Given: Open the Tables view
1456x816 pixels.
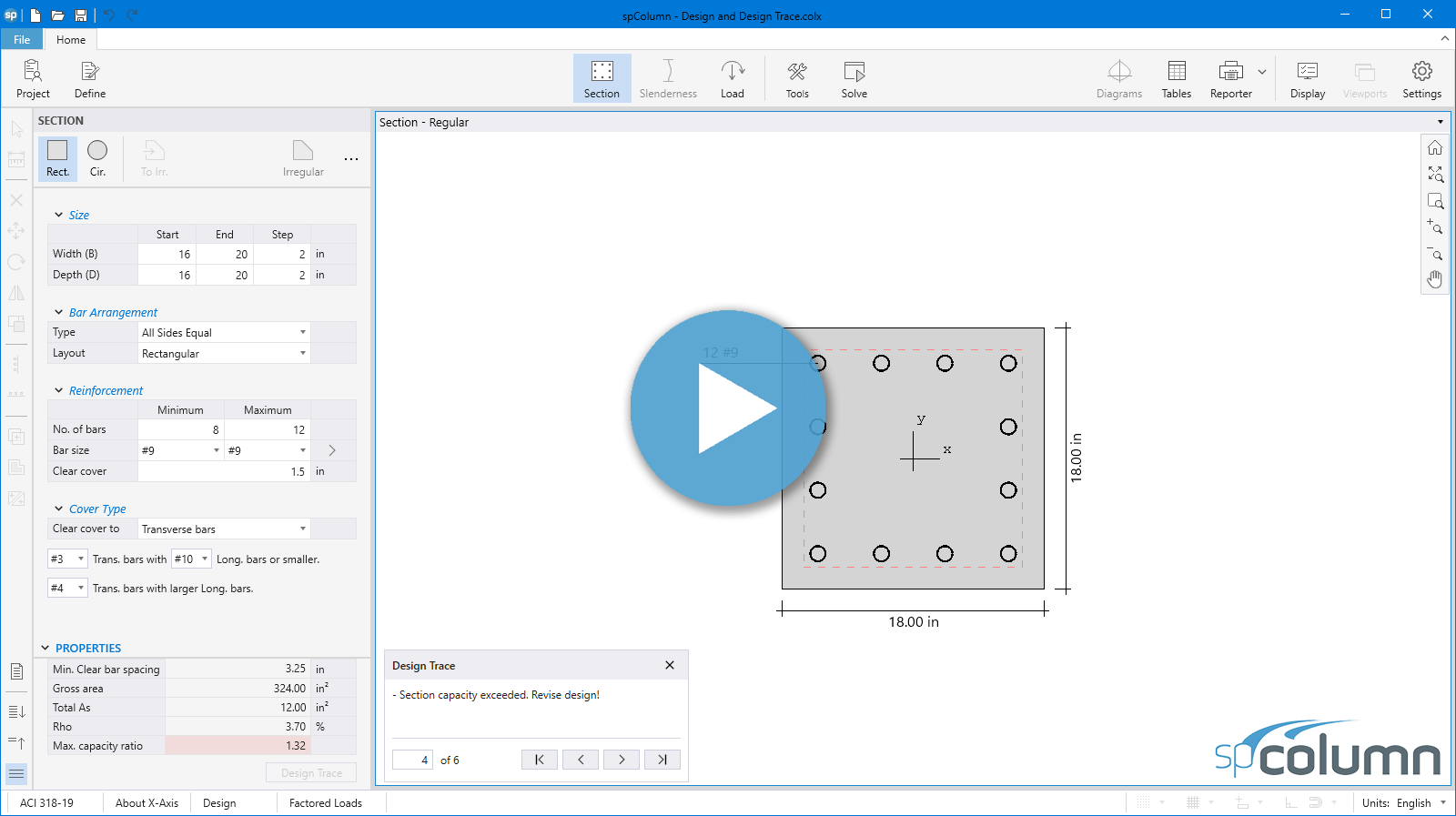Looking at the screenshot, I should click(1176, 79).
